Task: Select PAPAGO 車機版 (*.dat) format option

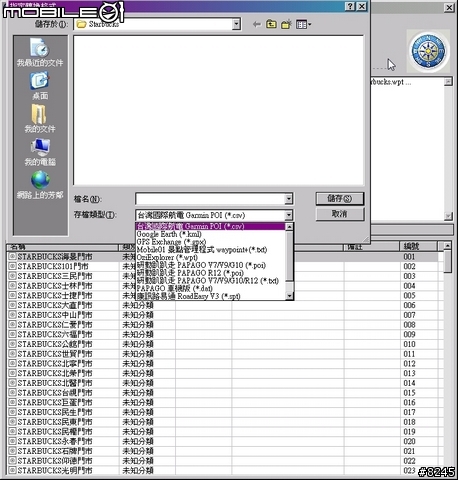Action: [x=210, y=288]
